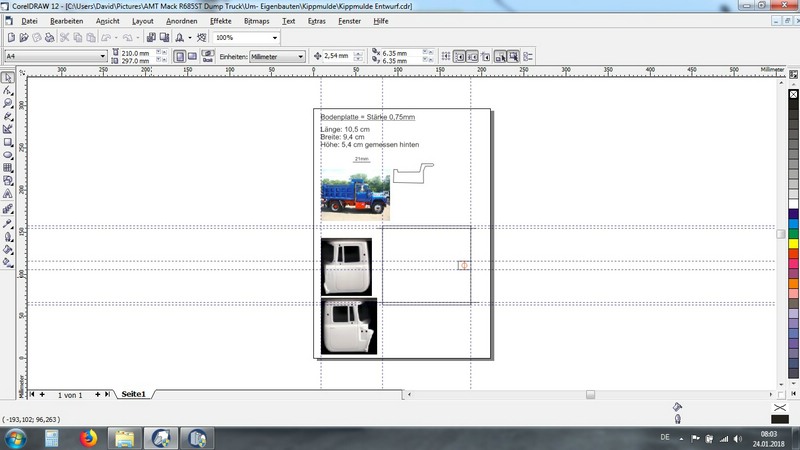Click the Print icon in toolbar
This screenshot has height=450, width=800.
click(x=47, y=37)
